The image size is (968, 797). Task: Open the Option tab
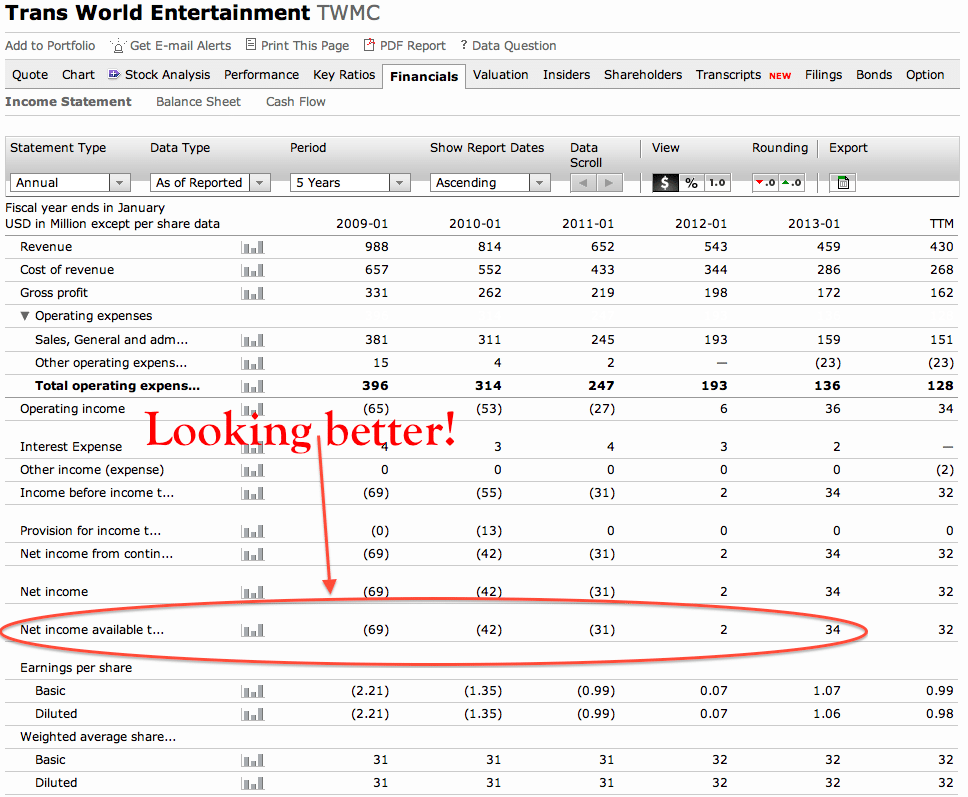click(925, 75)
